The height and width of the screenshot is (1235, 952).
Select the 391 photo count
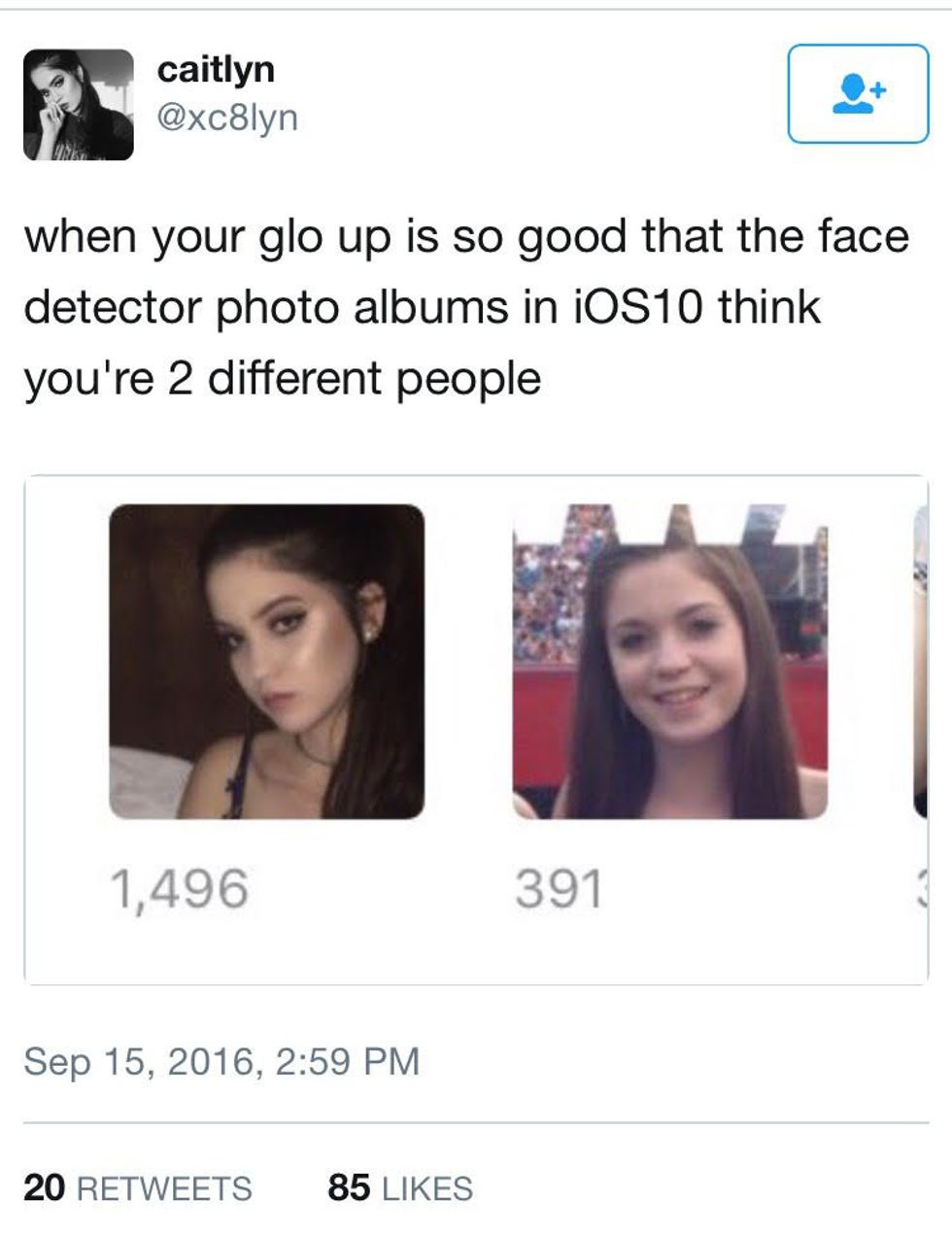pos(559,889)
